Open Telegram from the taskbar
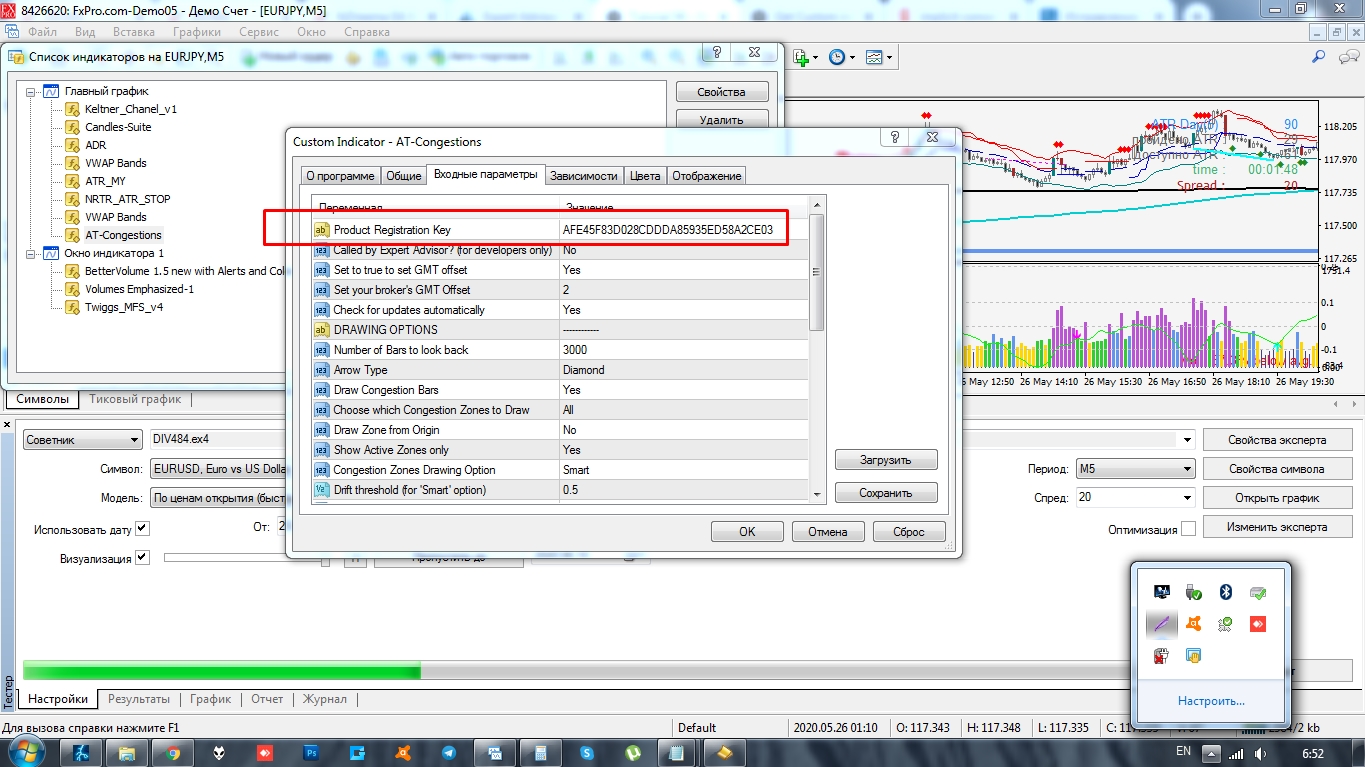The width and height of the screenshot is (1365, 767). 449,752
